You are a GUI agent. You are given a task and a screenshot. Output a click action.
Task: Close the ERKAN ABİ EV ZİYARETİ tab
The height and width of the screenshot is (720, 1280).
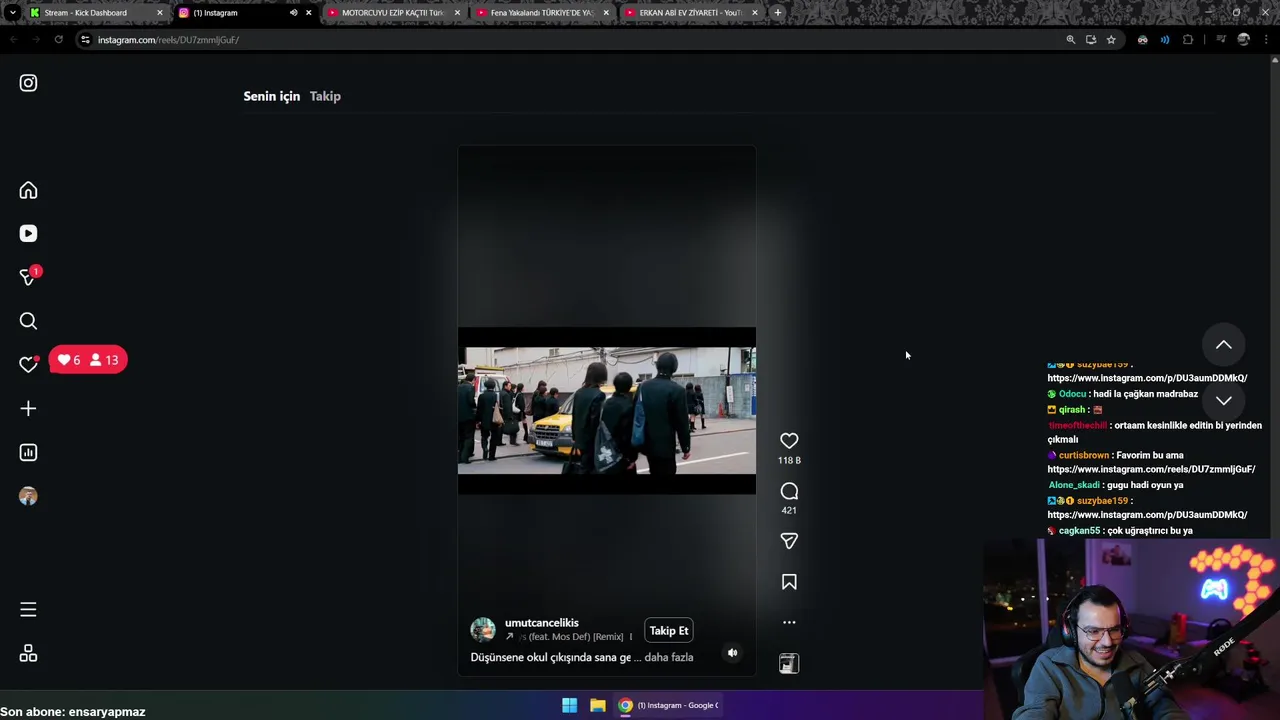(x=754, y=13)
